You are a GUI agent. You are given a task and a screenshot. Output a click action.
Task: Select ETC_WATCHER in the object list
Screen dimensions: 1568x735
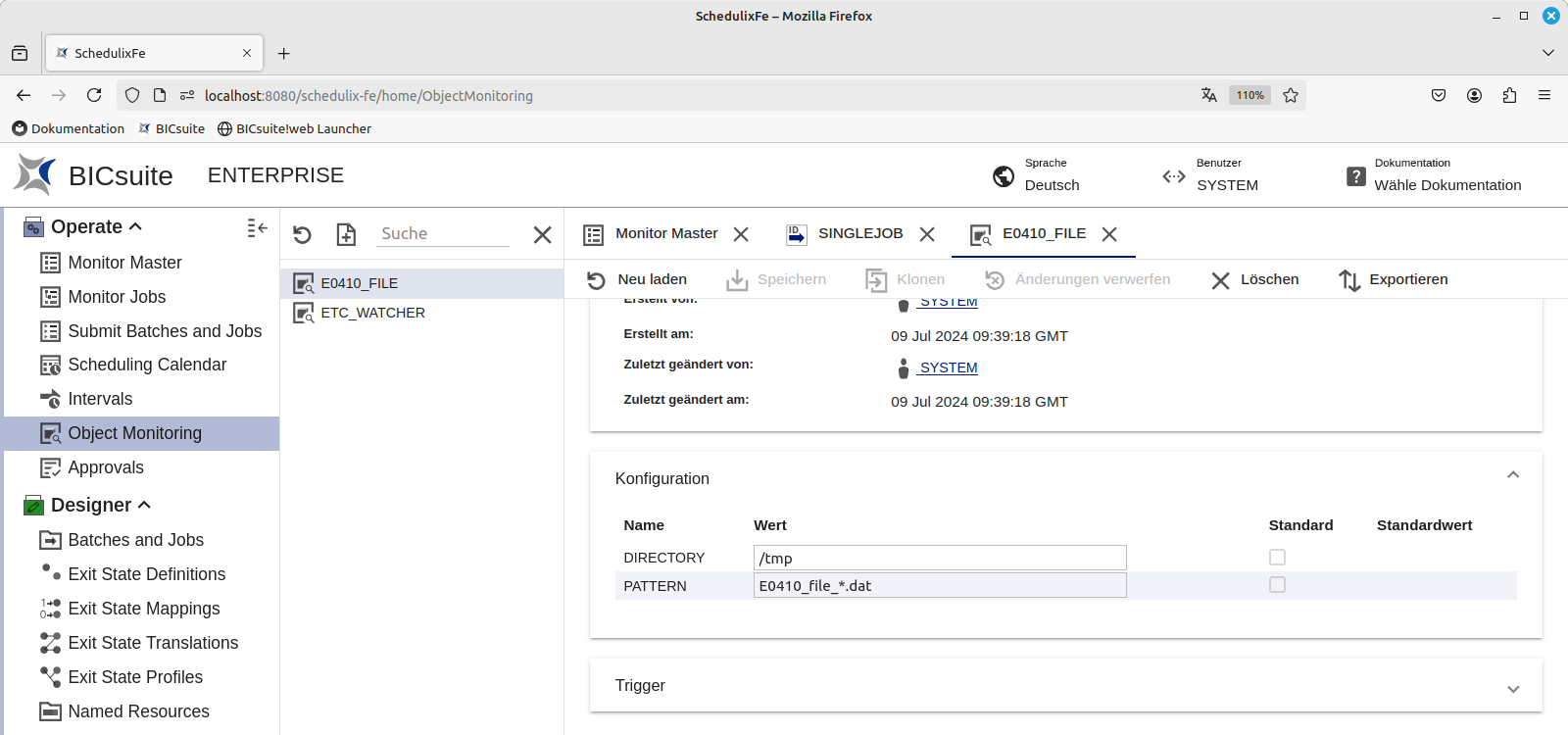pyautogui.click(x=421, y=313)
